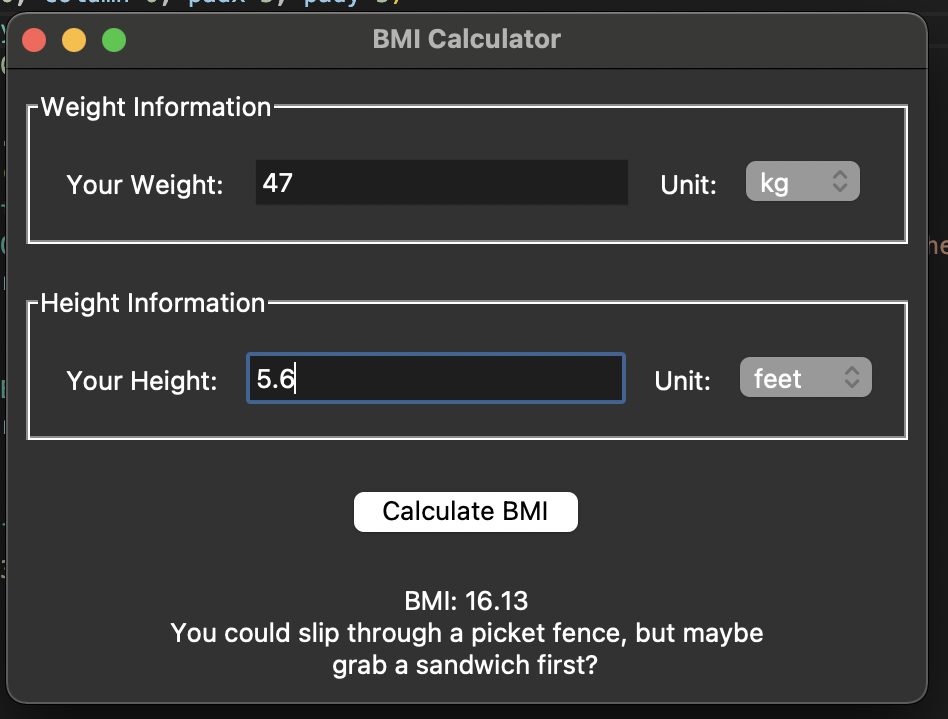Click the Unit label beside the feet selector

tap(683, 379)
